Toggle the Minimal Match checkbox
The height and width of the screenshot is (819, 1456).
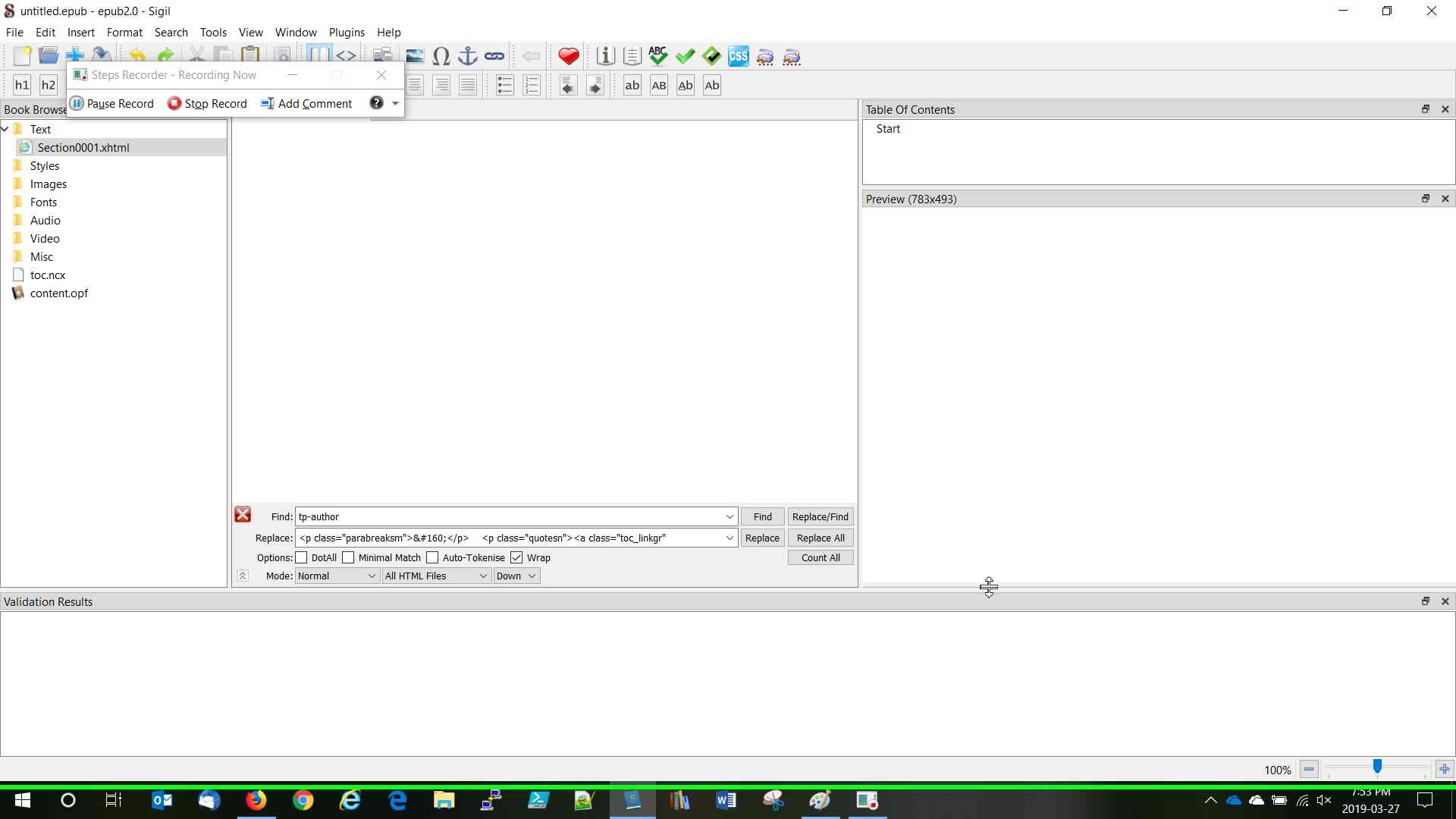(349, 557)
